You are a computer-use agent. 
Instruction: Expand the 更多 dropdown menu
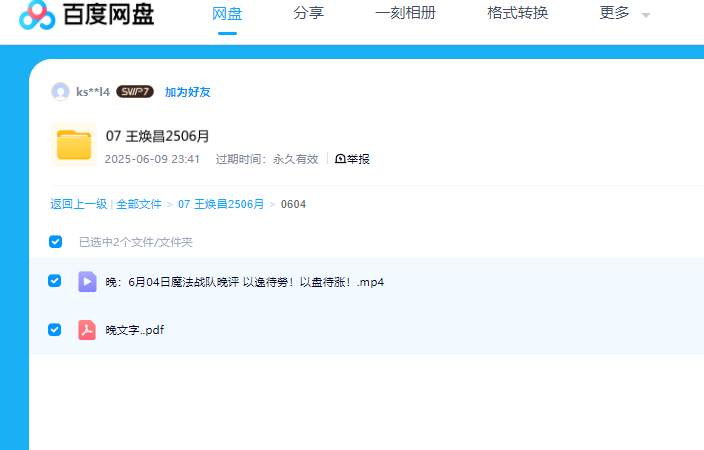coord(624,14)
